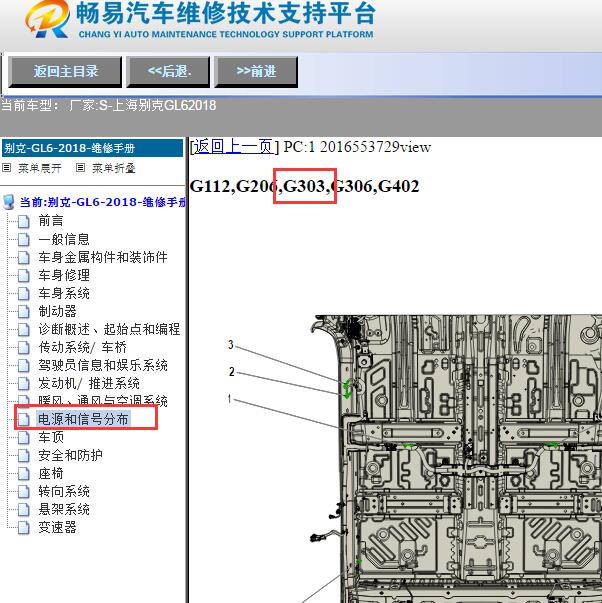Go forward with the >>前进 button
Image resolution: width=602 pixels, height=603 pixels.
(256, 72)
